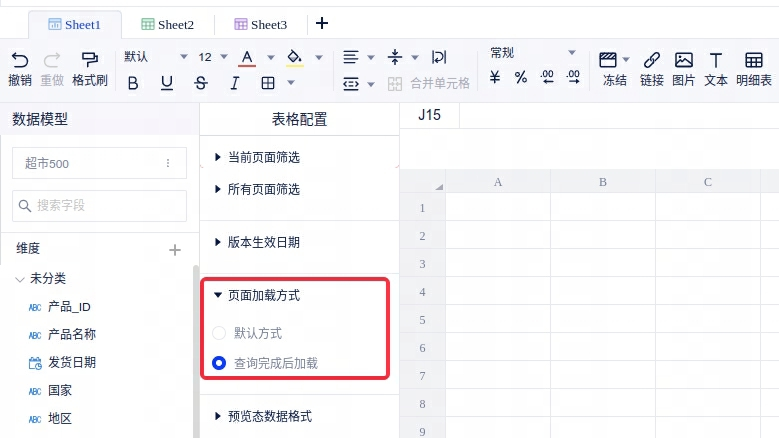Image resolution: width=779 pixels, height=438 pixels.
Task: Click the freeze panes (冻结) icon
Action: click(607, 60)
